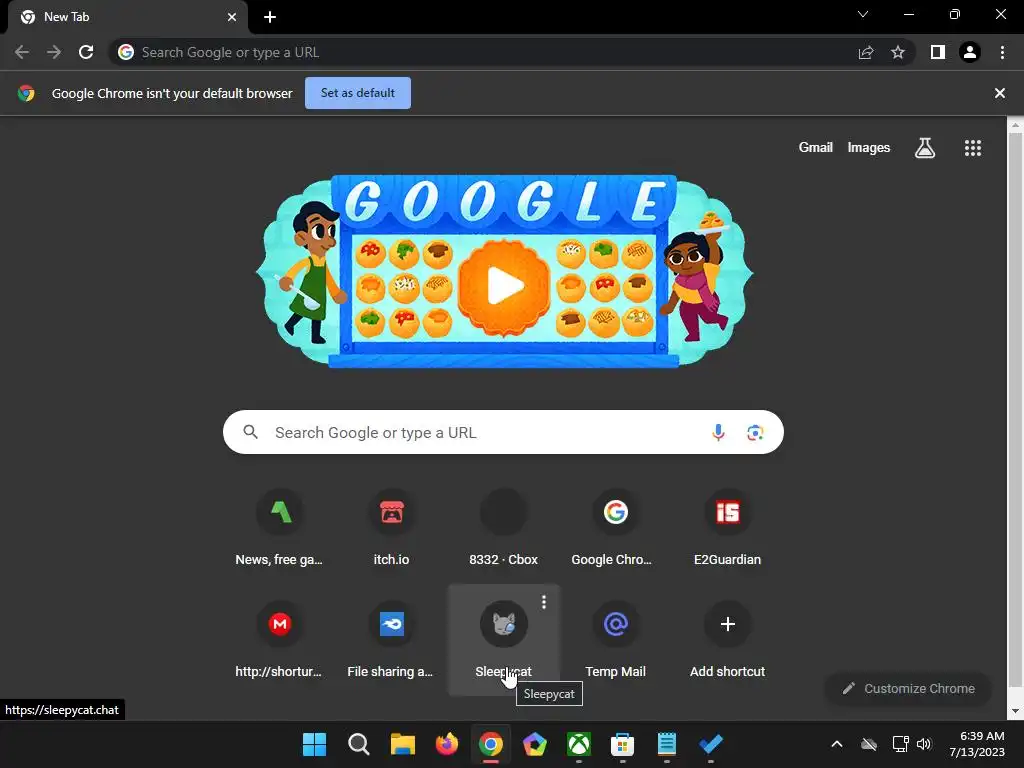Open the clock and date panel

(977, 744)
